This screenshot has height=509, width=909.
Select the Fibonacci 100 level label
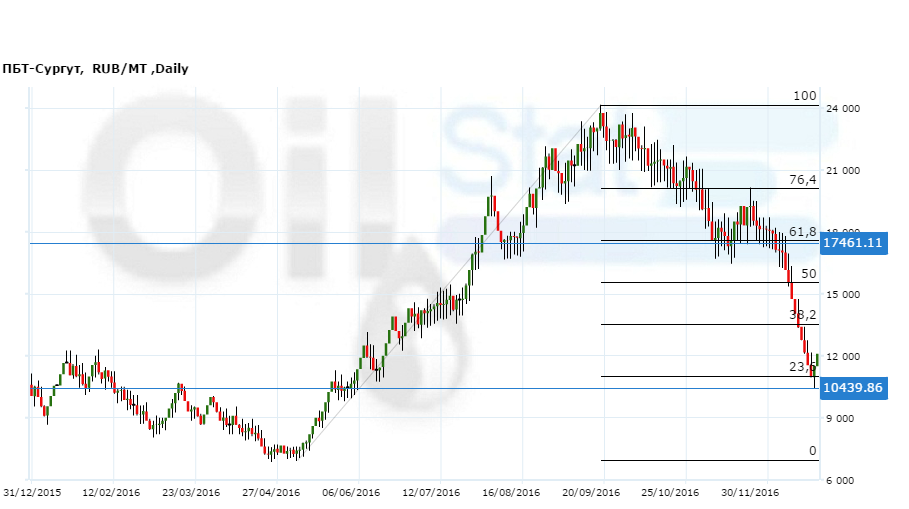805,96
